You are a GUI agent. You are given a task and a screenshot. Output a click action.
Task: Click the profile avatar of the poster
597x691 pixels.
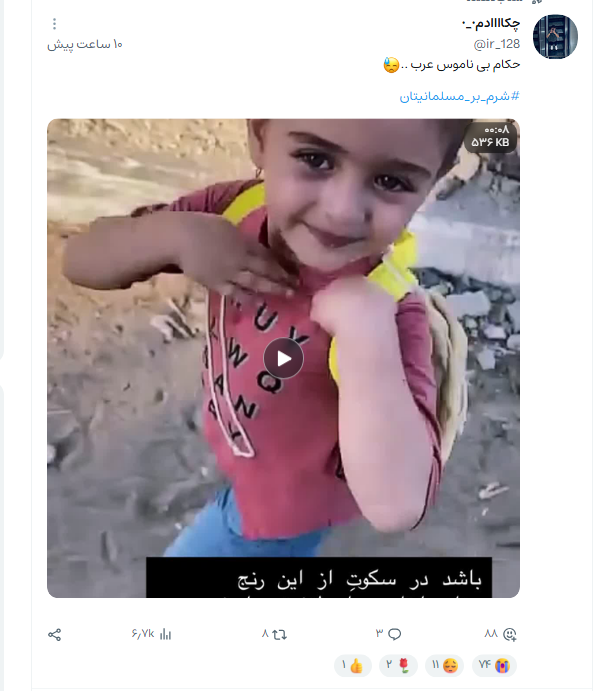[x=555, y=37]
